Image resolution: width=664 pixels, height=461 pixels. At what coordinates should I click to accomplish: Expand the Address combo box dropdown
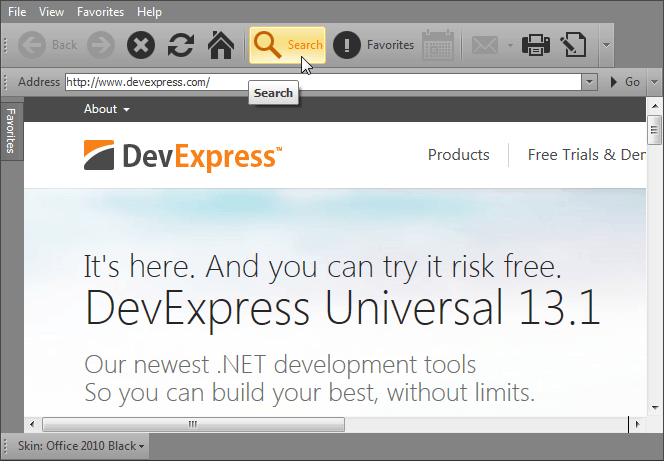pos(589,82)
